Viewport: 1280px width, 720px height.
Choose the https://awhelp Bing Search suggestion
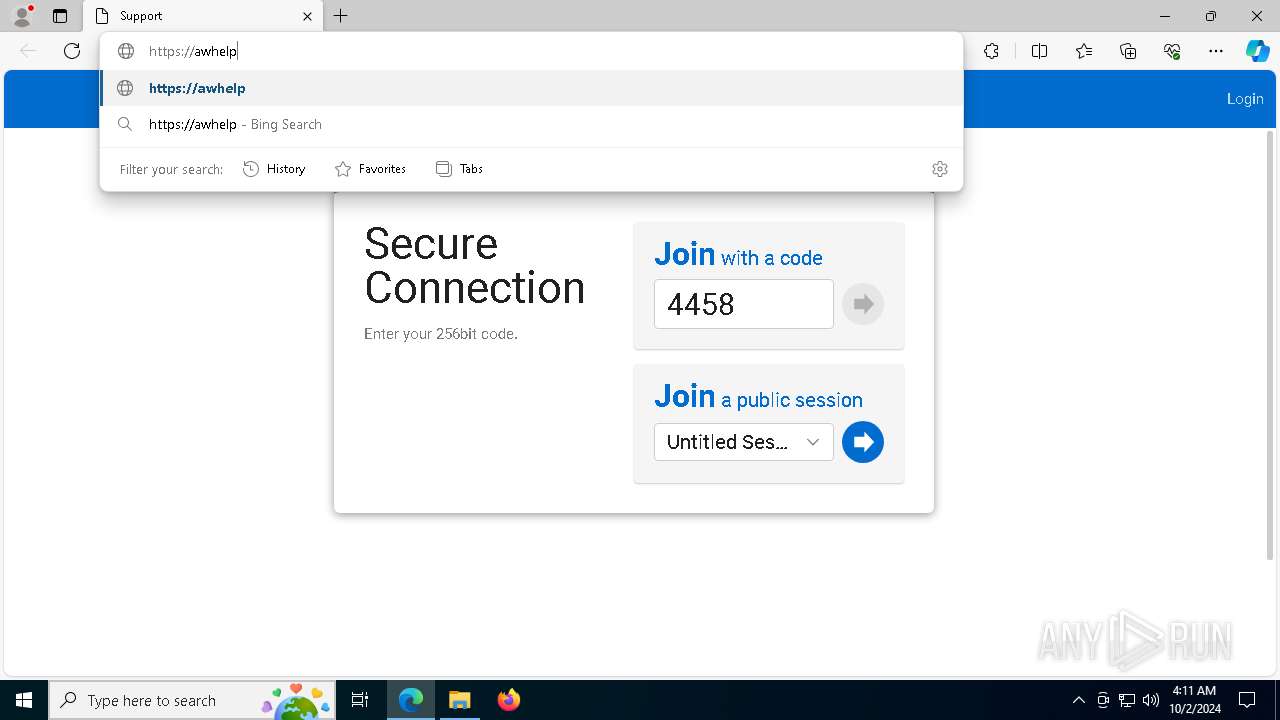[531, 124]
